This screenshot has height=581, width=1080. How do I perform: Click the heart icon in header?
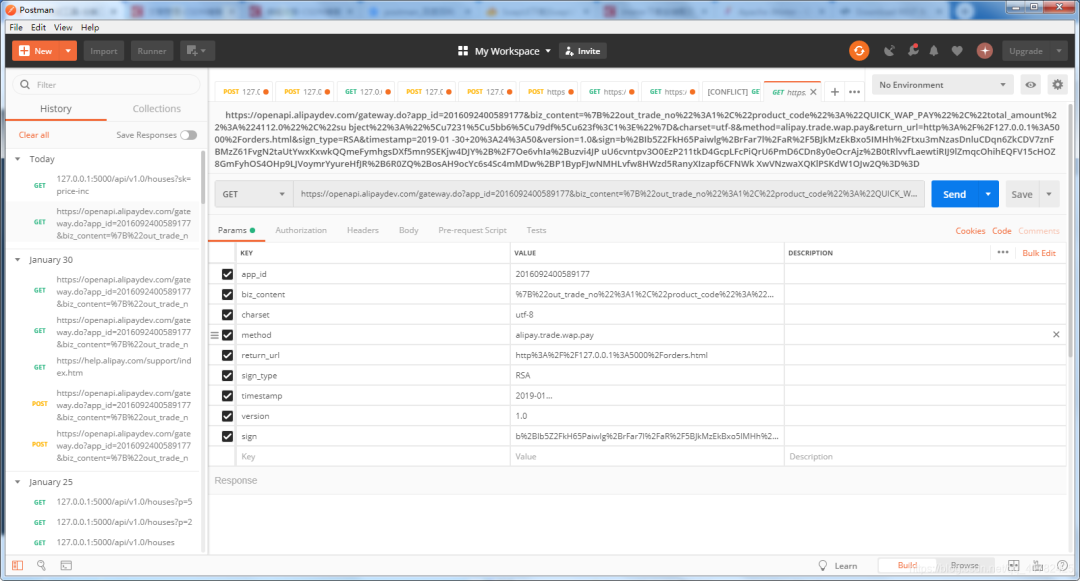[957, 51]
